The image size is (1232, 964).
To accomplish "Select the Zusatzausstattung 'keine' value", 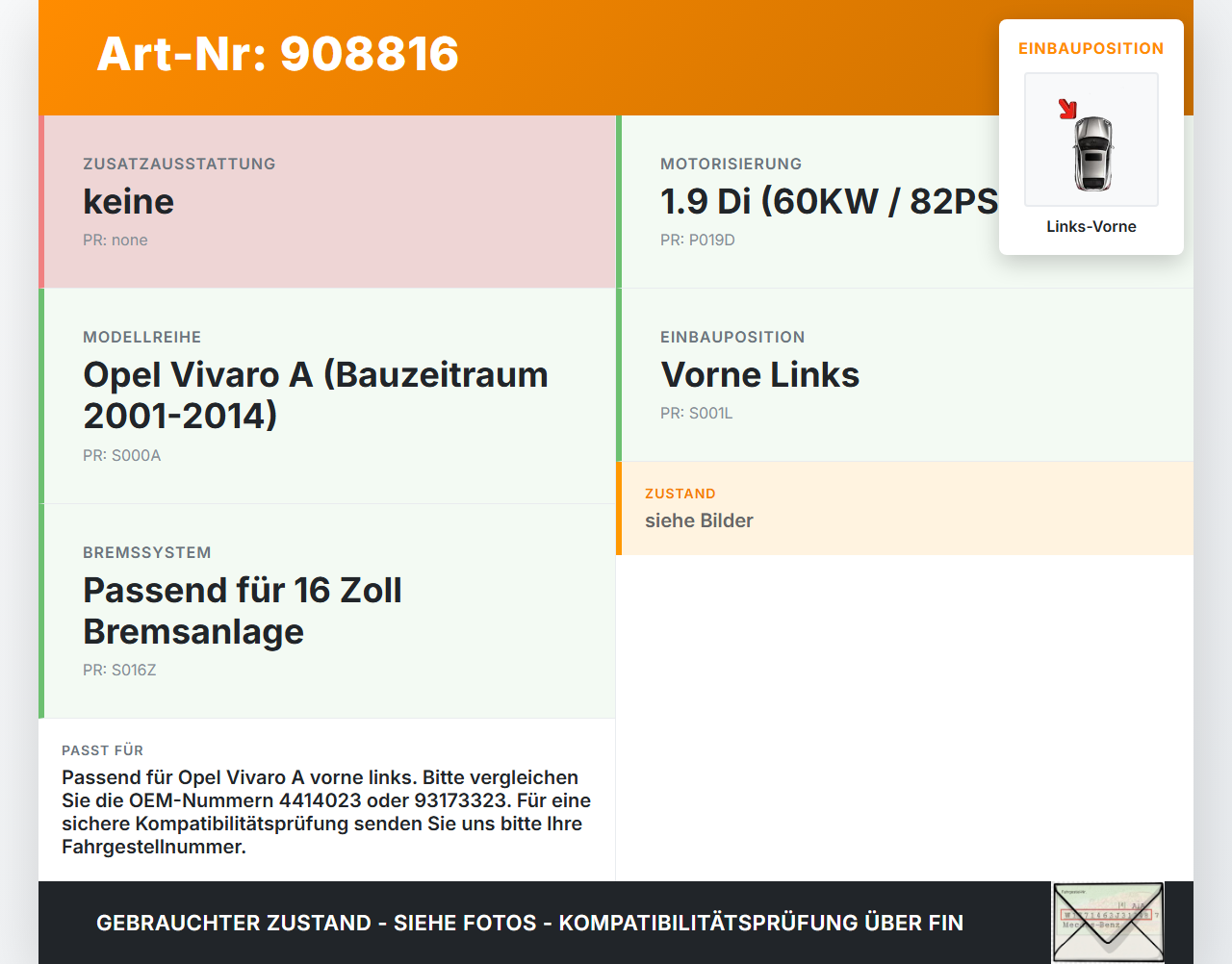I will tap(129, 201).
